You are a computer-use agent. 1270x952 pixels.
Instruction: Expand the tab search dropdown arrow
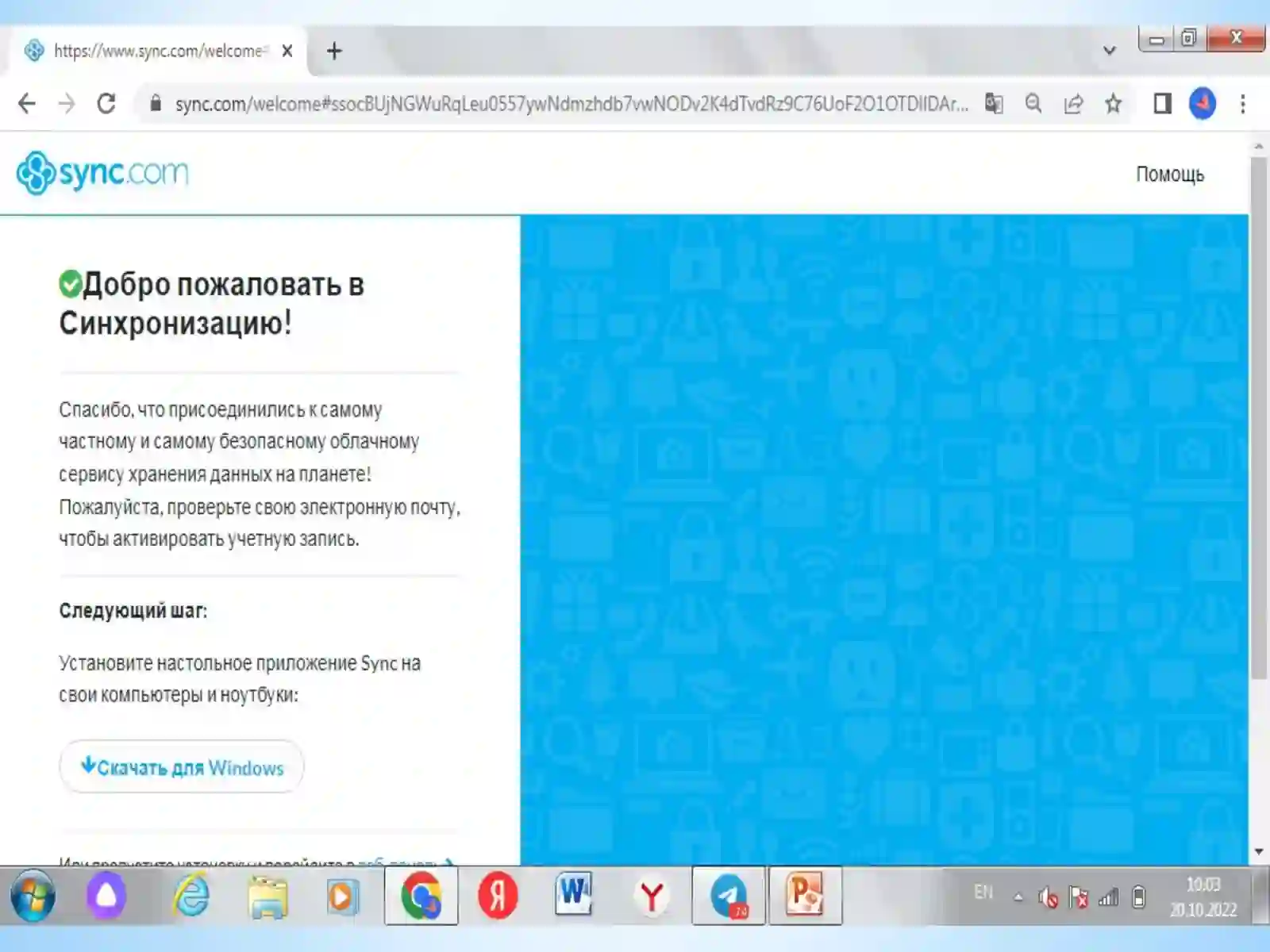click(1110, 51)
